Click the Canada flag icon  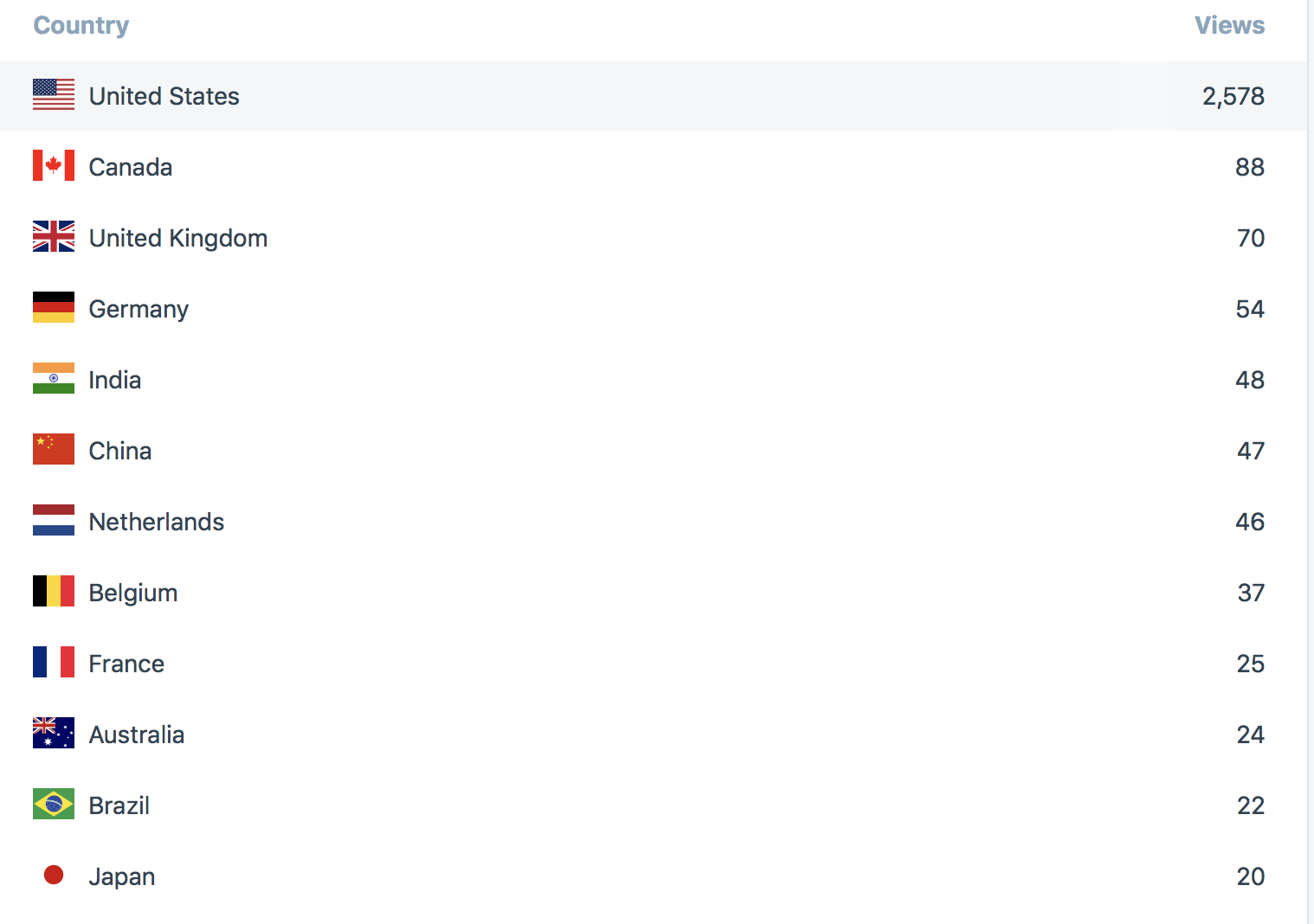(54, 166)
